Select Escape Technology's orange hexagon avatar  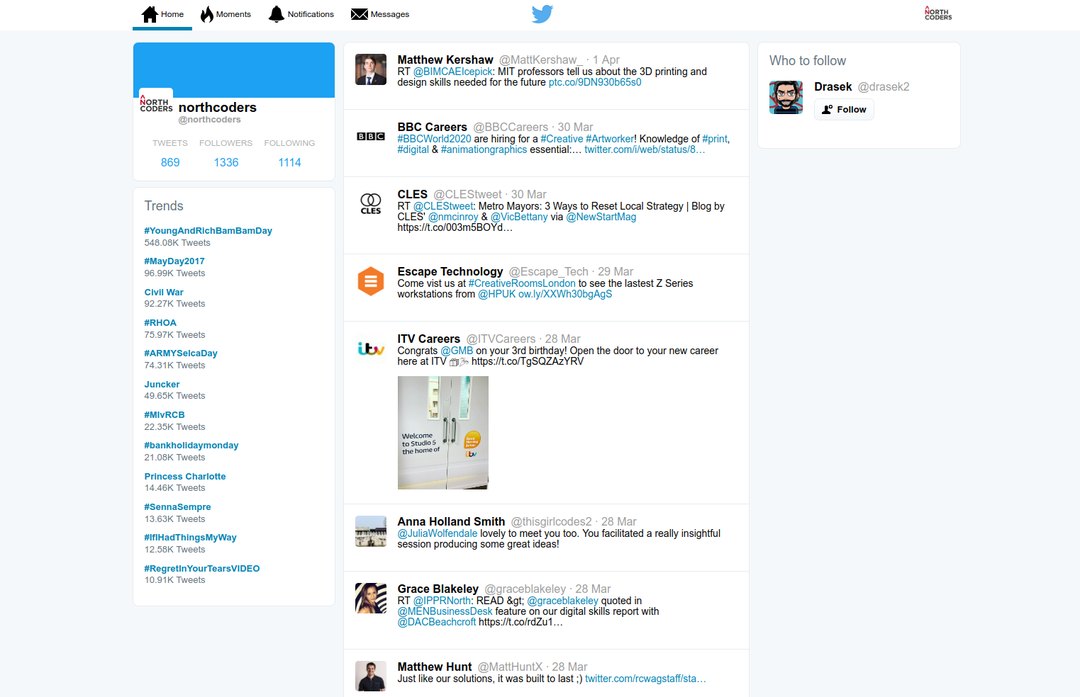coord(371,282)
